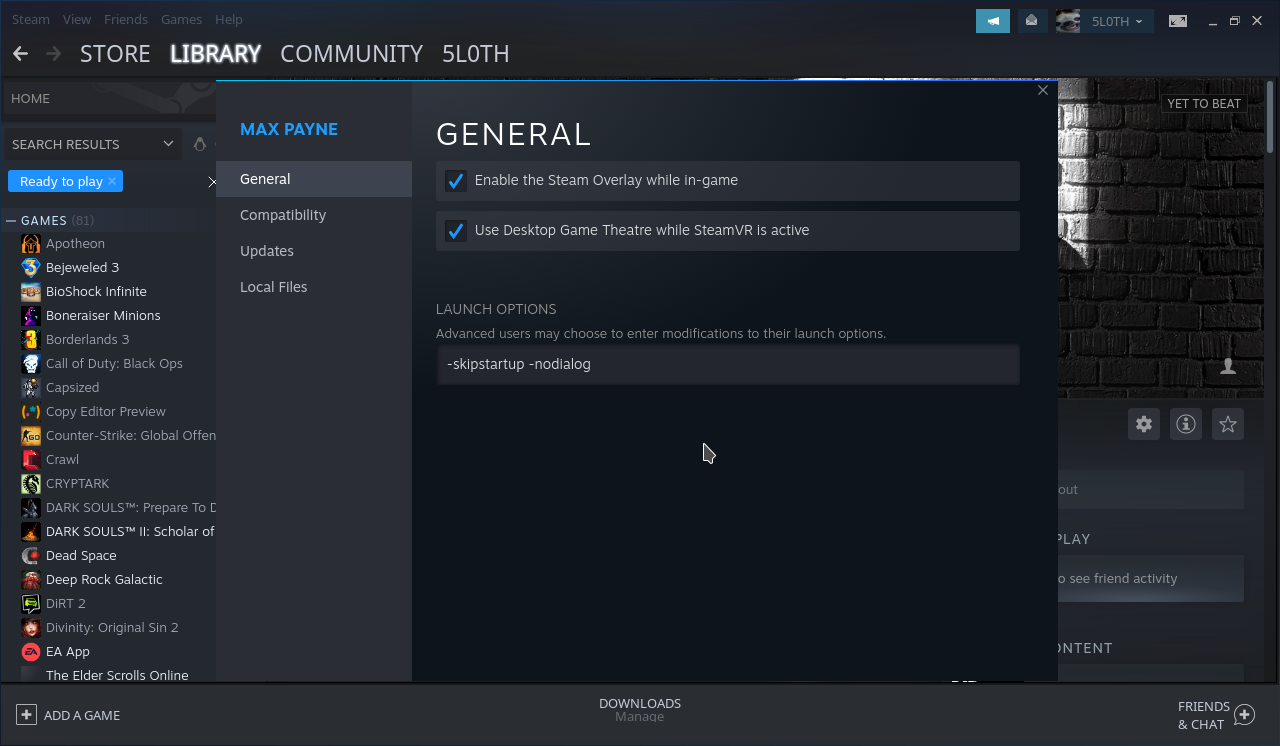Toggle the Linux penguin filter icon
Viewport: 1280px width, 746px height.
click(200, 144)
